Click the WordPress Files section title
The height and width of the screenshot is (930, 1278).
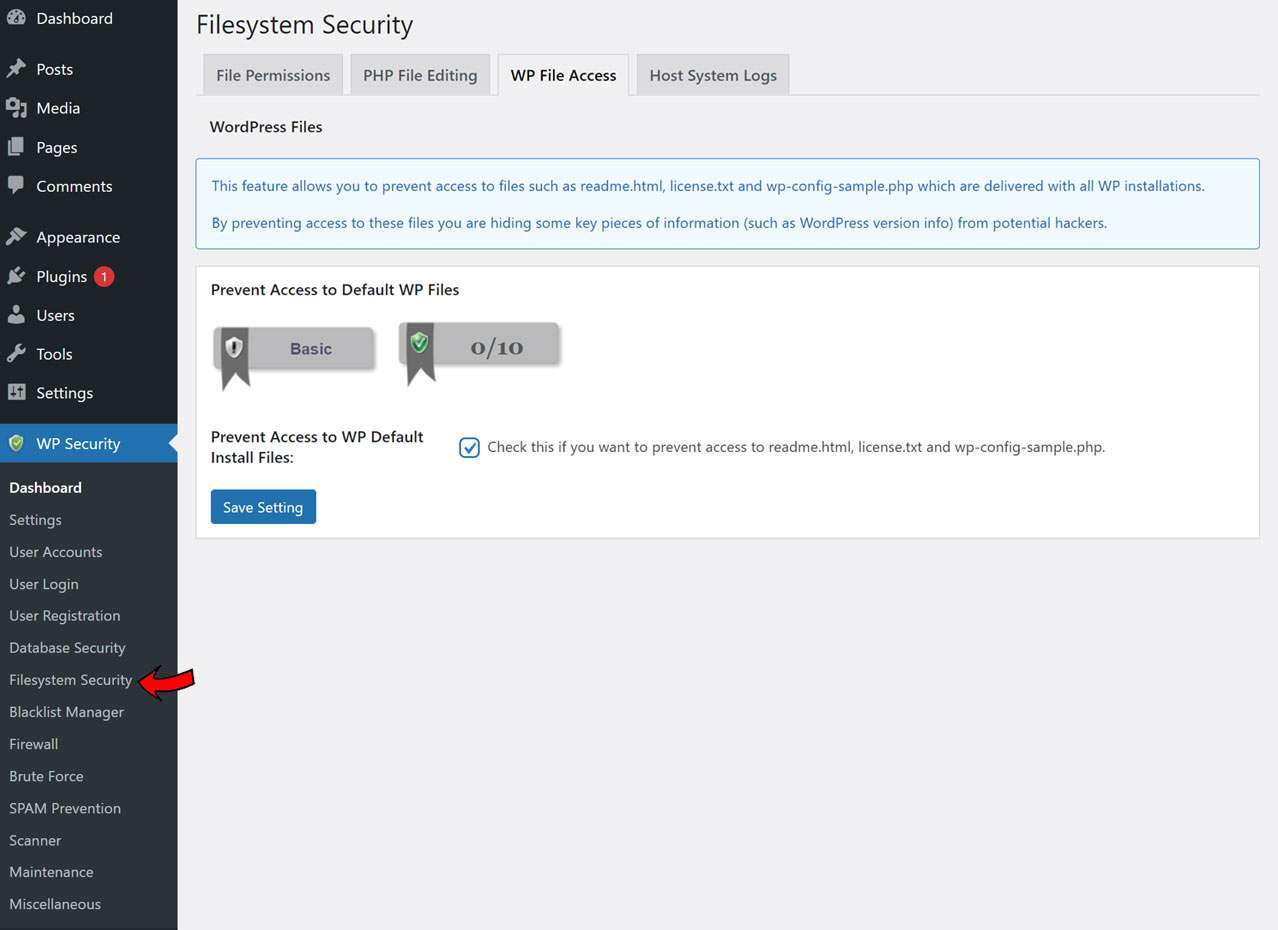[x=266, y=127]
